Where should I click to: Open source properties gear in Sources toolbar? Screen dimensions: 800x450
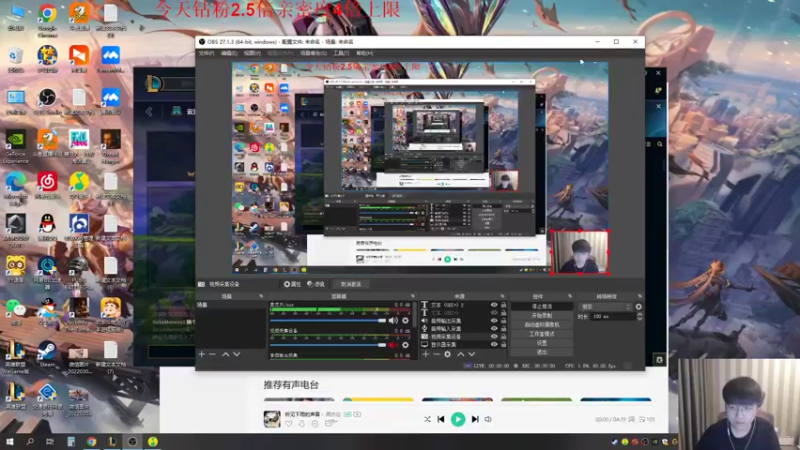coord(447,354)
